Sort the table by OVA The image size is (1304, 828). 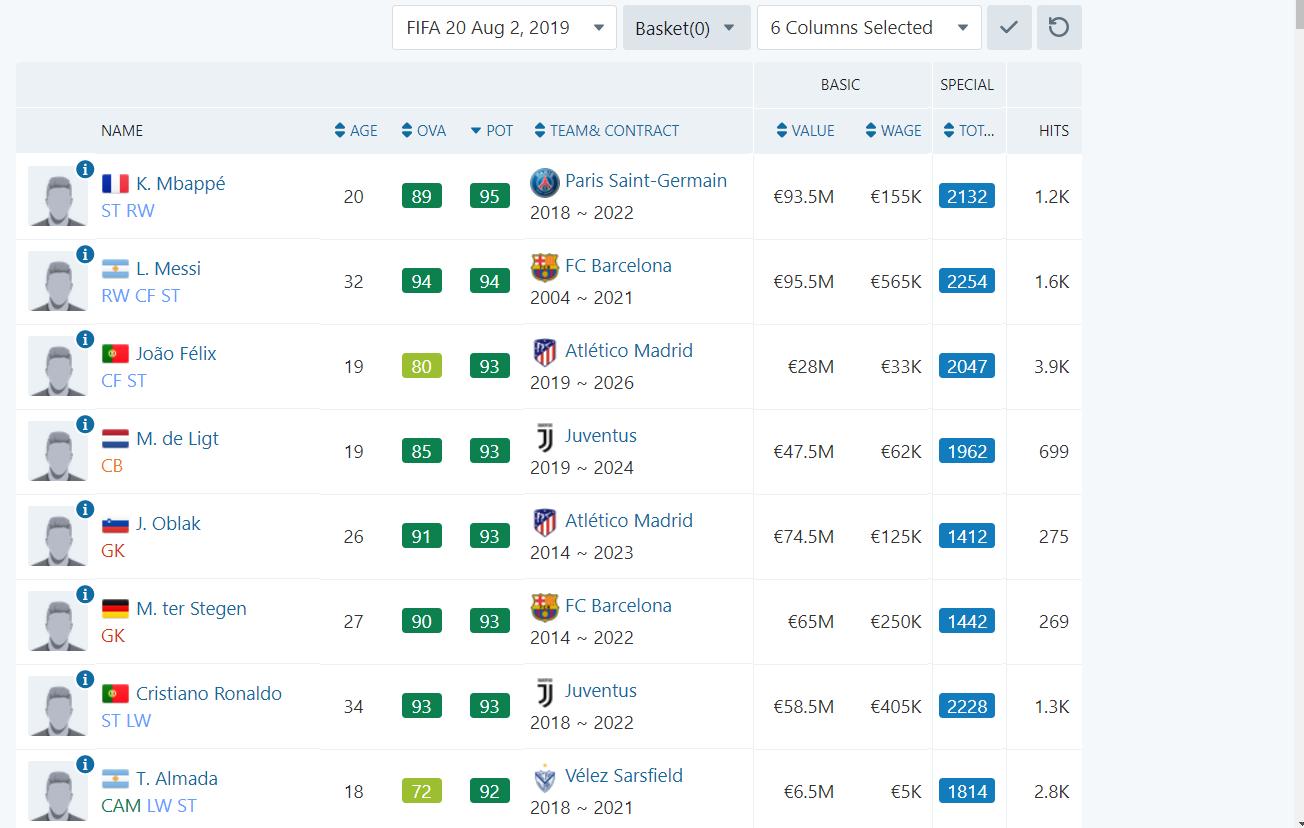point(423,131)
